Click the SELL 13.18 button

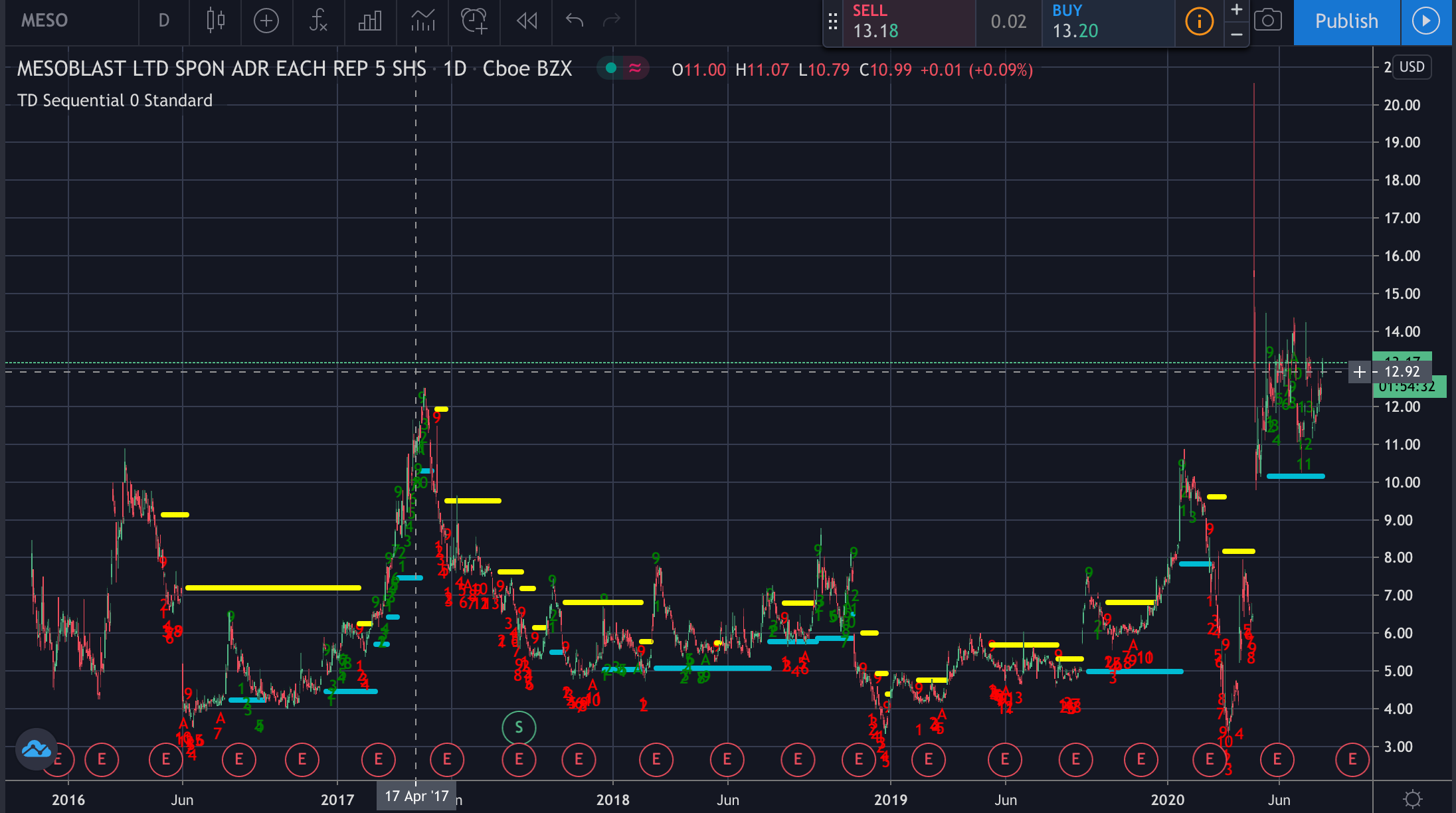(x=907, y=22)
